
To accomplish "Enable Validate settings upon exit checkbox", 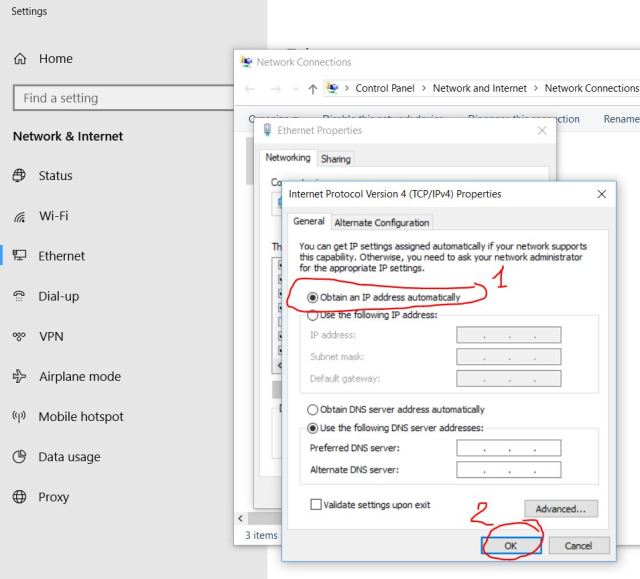I will point(317,505).
